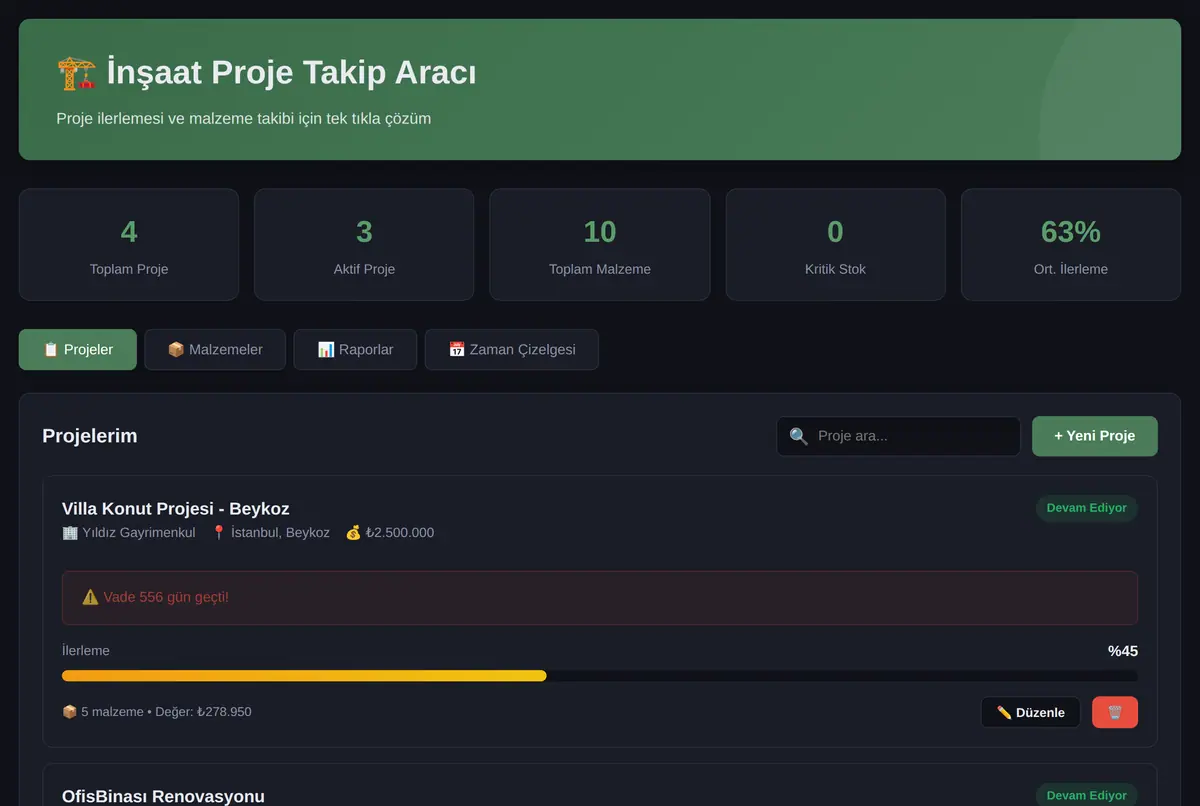Screen dimensions: 1200x806
Task: Delete Villa Konut project via trash icon
Action: [1115, 712]
